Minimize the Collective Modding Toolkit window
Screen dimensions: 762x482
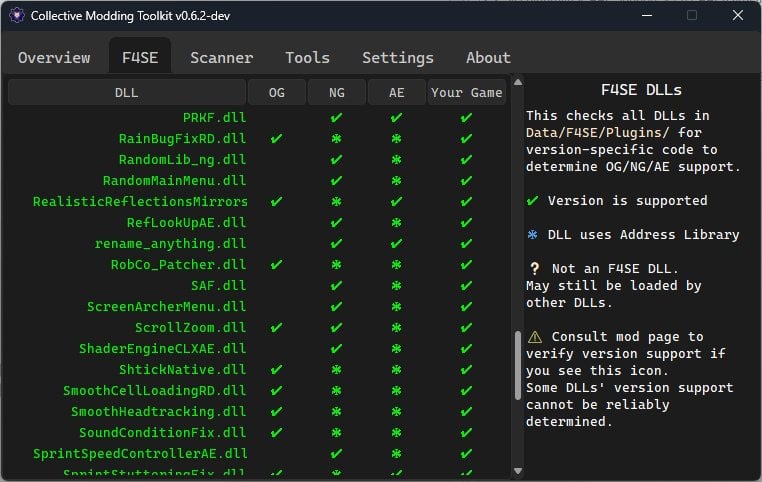[647, 16]
